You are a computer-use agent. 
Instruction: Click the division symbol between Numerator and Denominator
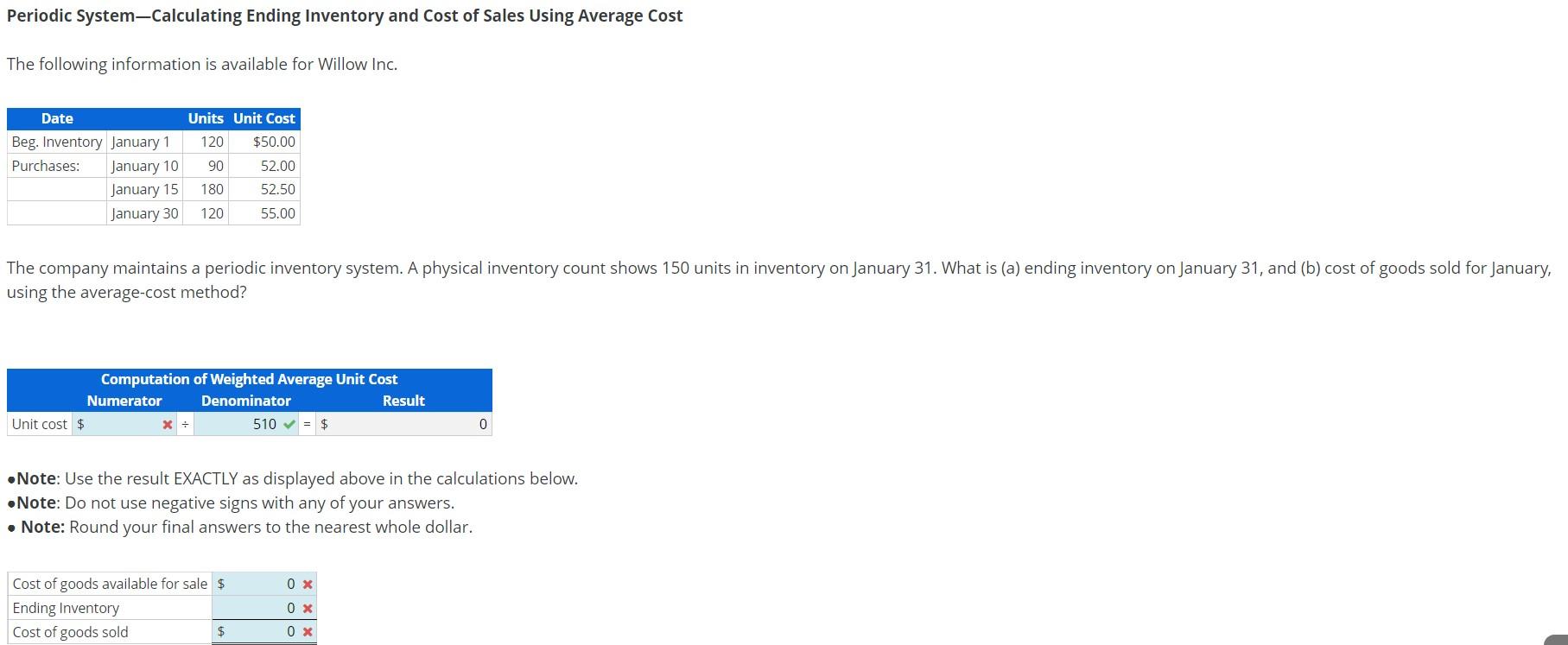click(x=184, y=424)
